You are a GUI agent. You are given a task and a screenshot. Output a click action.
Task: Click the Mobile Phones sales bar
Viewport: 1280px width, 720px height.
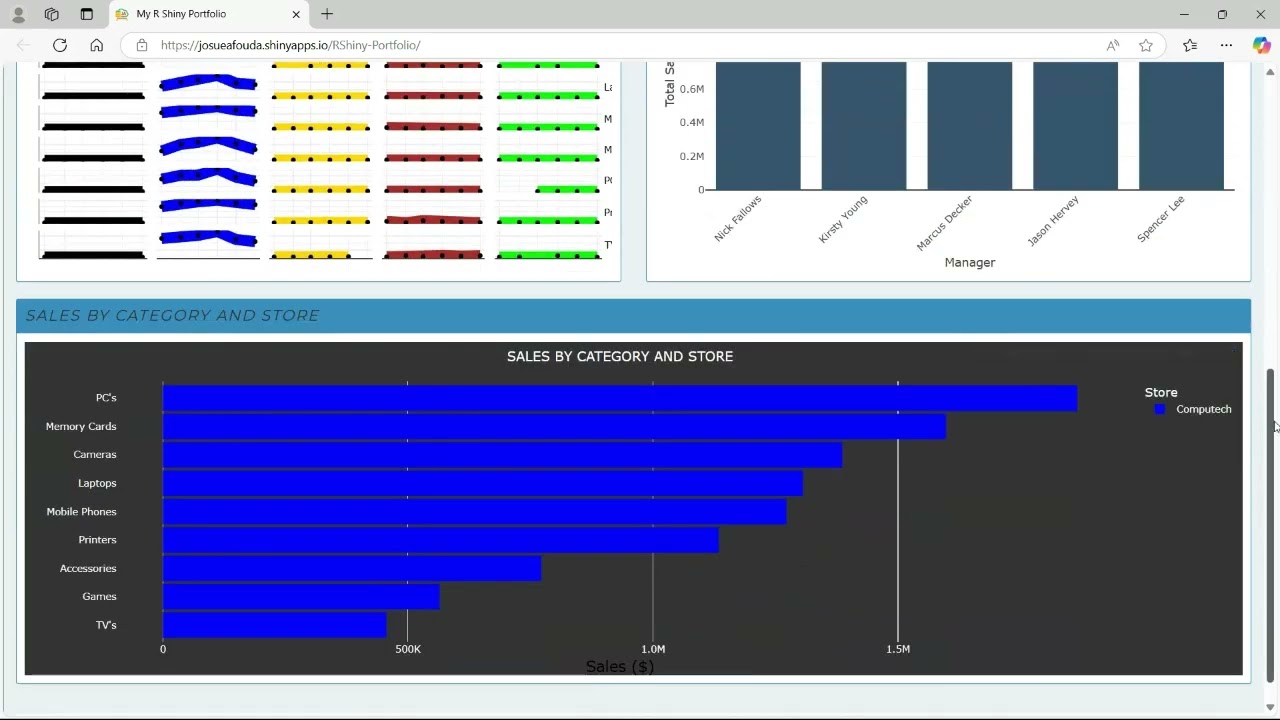(x=475, y=511)
